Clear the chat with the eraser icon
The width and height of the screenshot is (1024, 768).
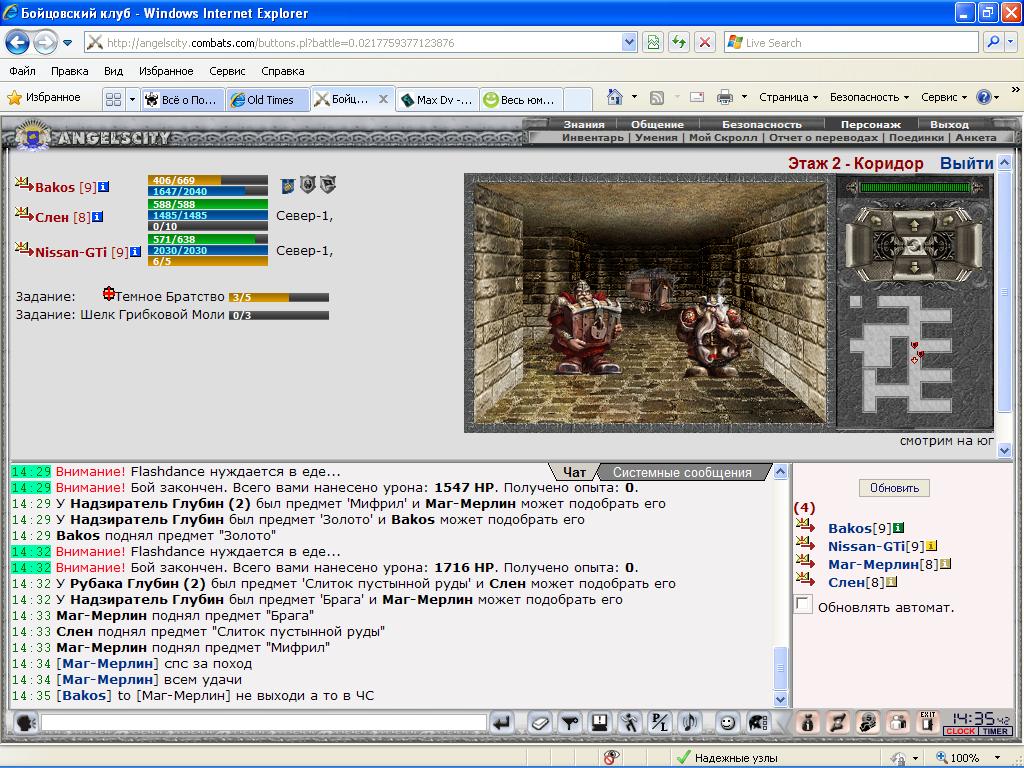pyautogui.click(x=539, y=723)
